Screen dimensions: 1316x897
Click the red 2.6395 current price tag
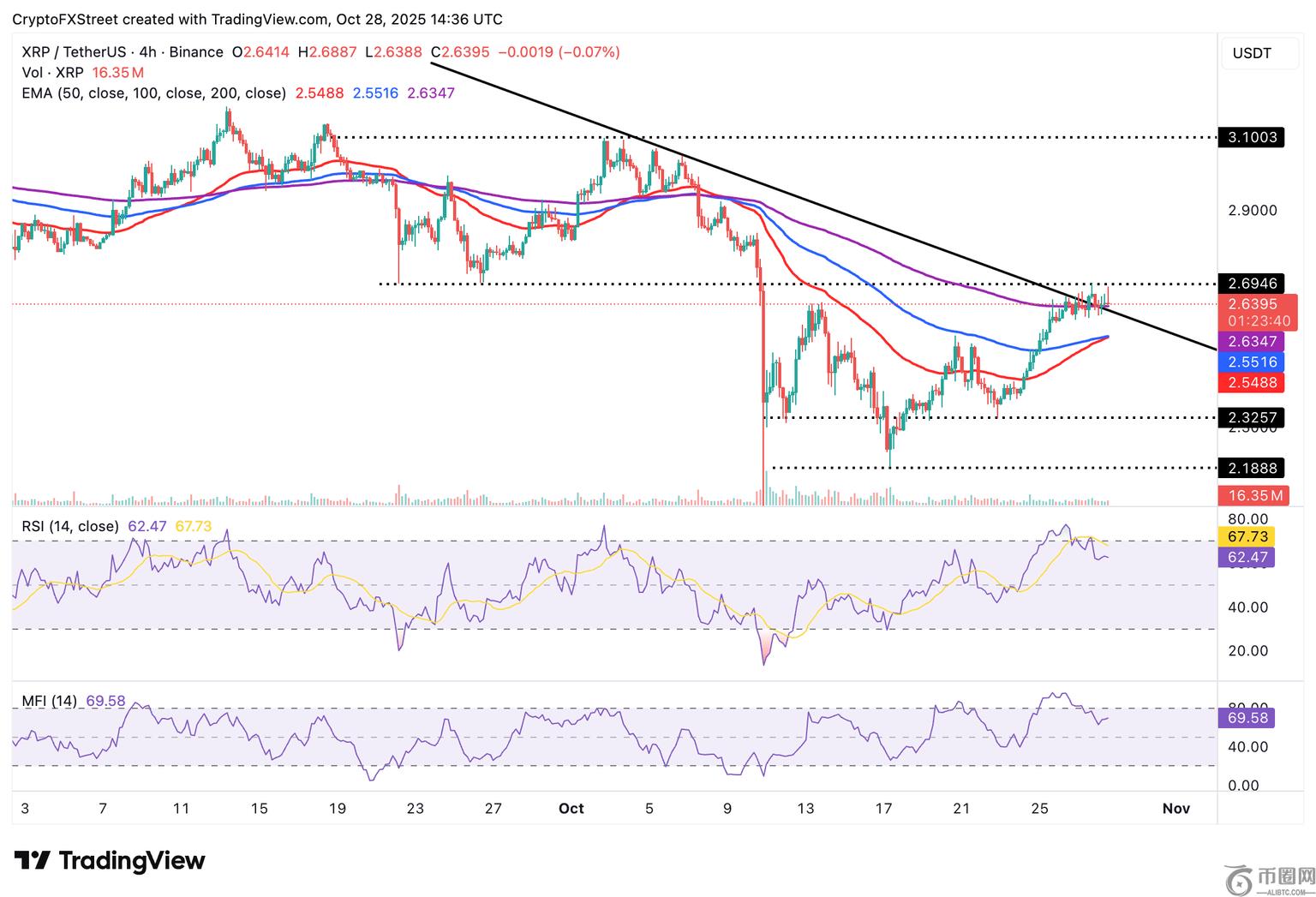[1256, 304]
